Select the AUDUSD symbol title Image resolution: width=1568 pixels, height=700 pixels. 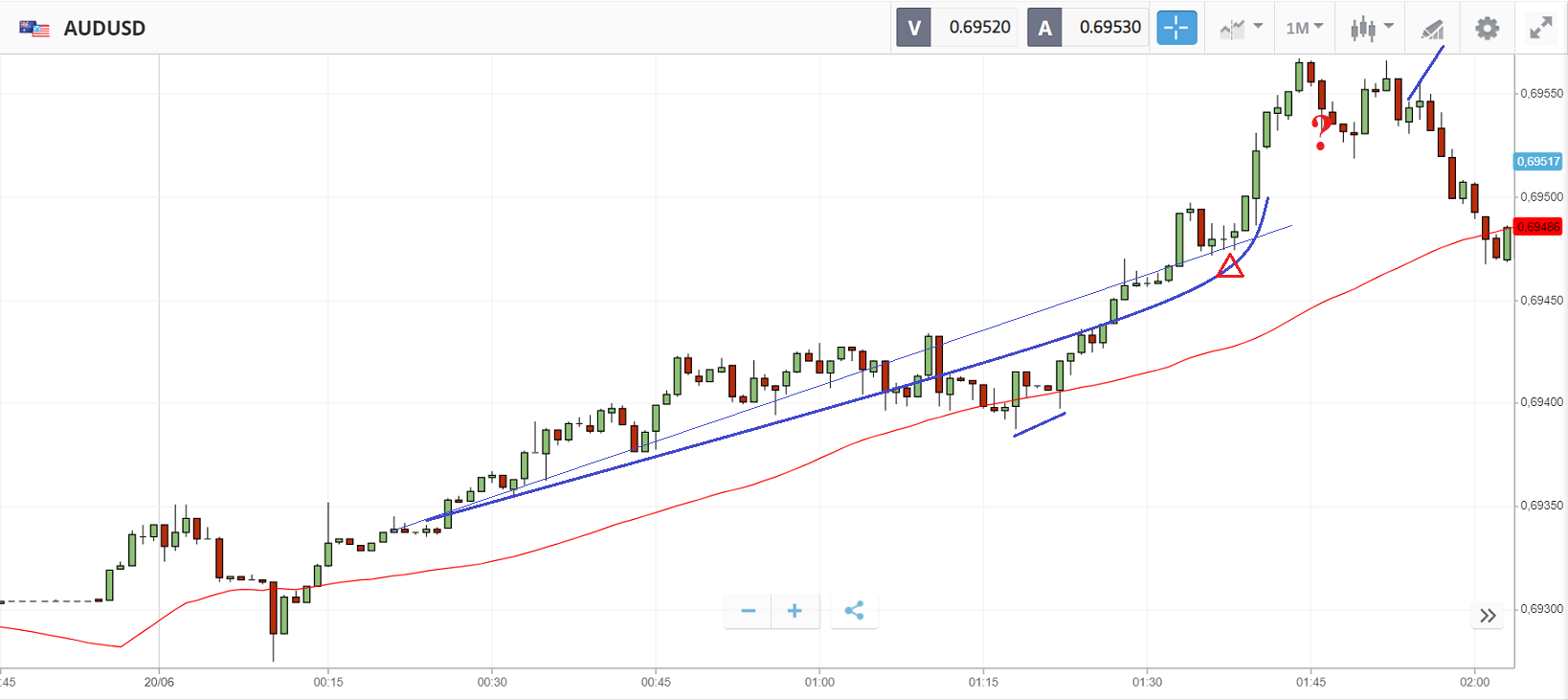[104, 29]
